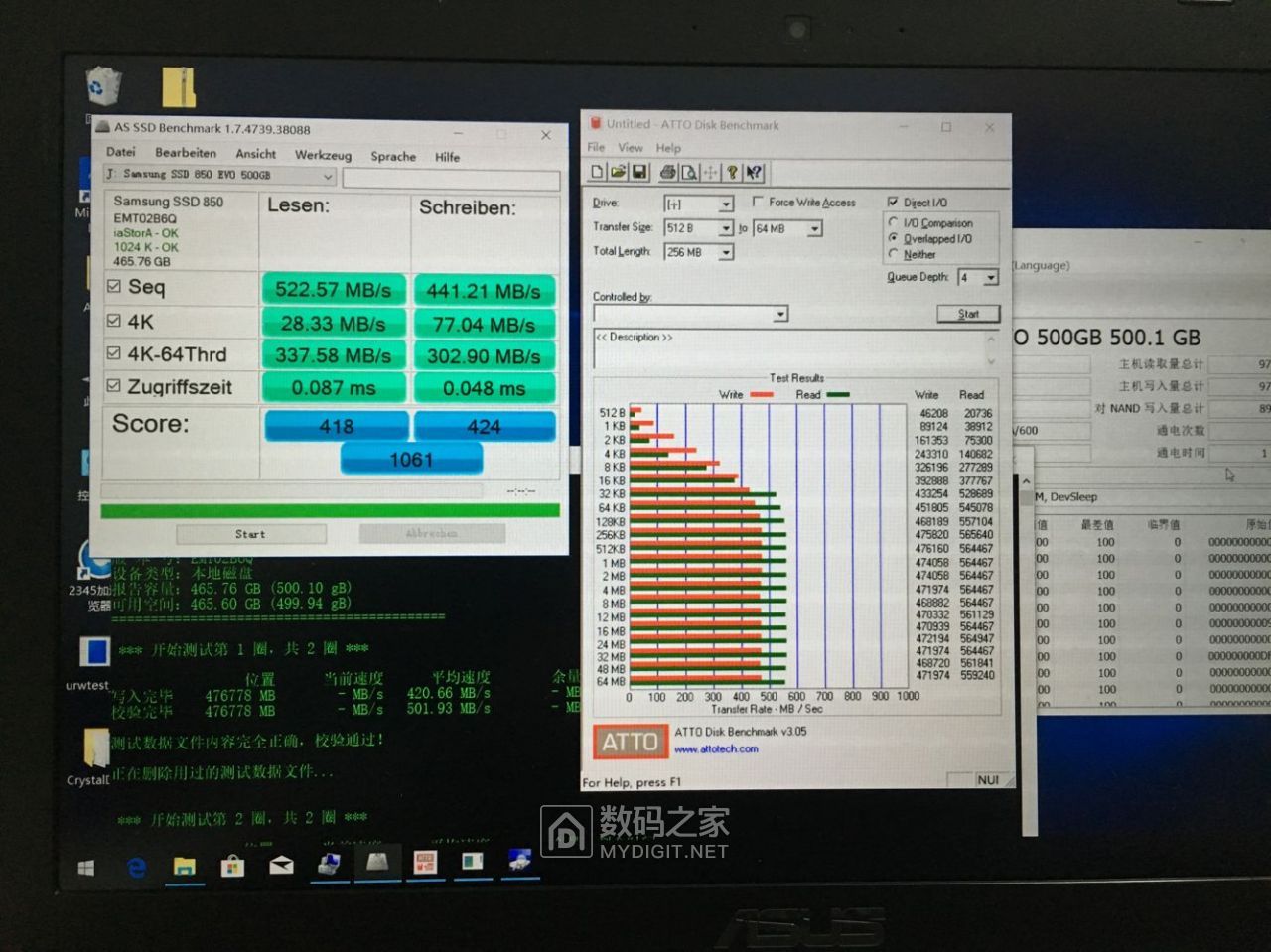Click the Open file icon in ATTO toolbar
Viewport: 1271px width, 952px height.
click(618, 172)
